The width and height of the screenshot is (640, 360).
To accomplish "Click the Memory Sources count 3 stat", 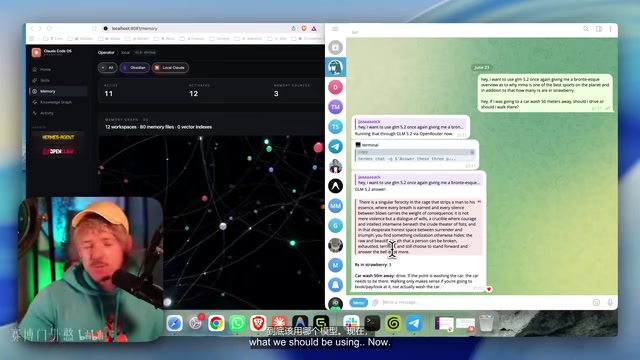I will click(x=276, y=93).
